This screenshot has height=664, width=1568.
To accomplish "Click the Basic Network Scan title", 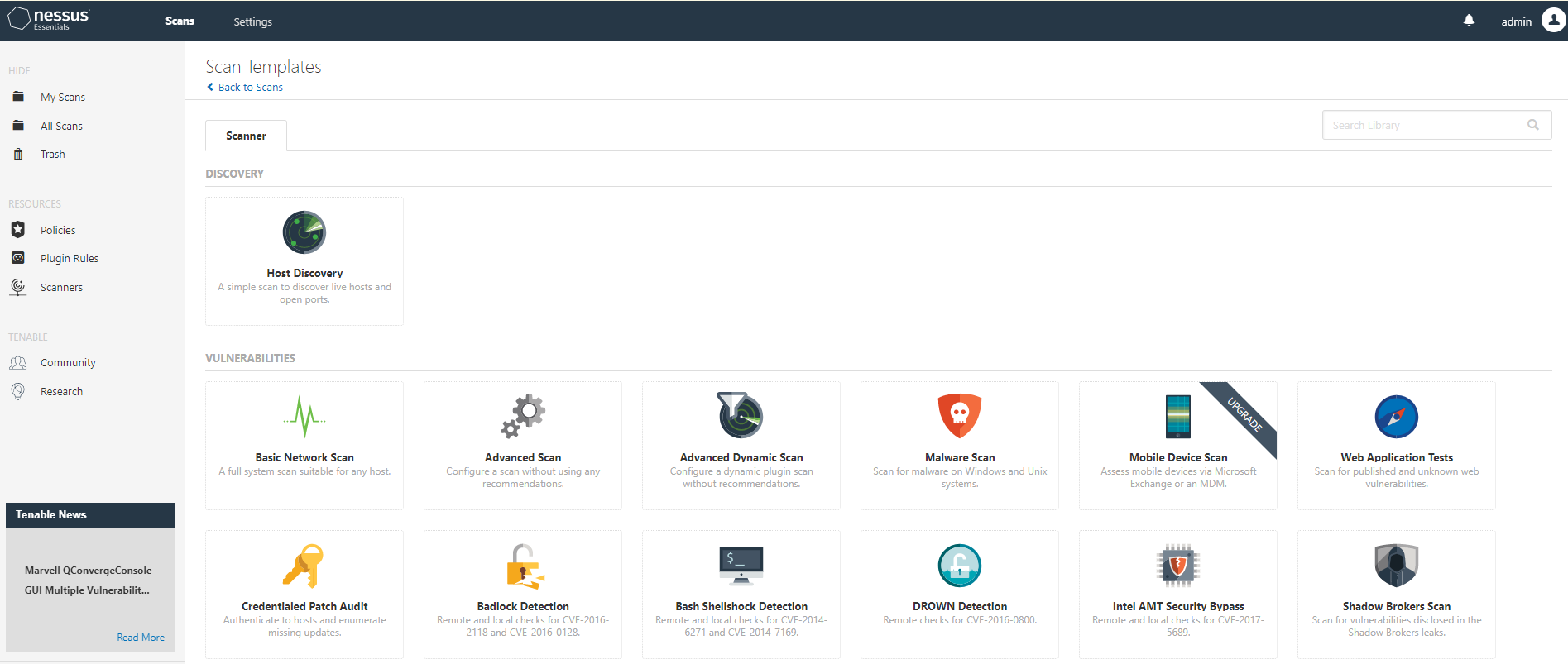I will pos(304,457).
